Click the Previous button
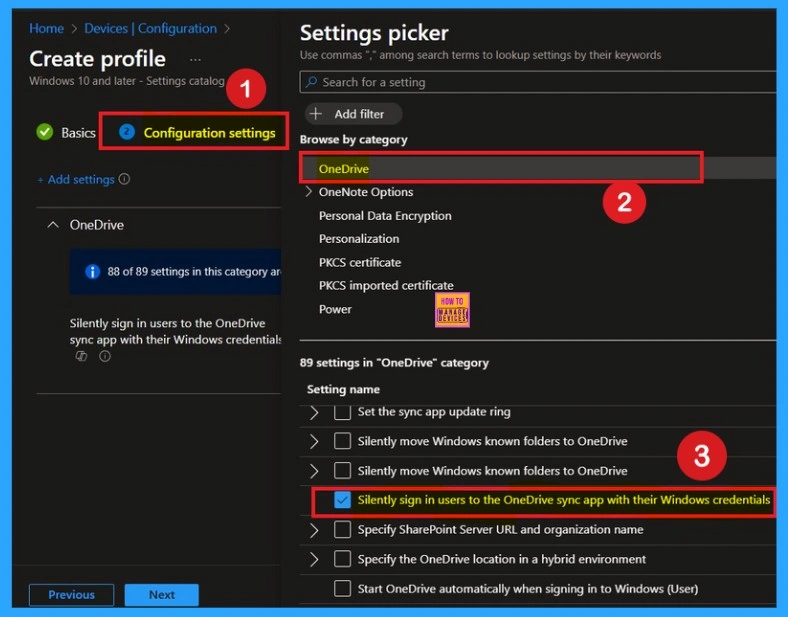The image size is (788, 617). [71, 594]
